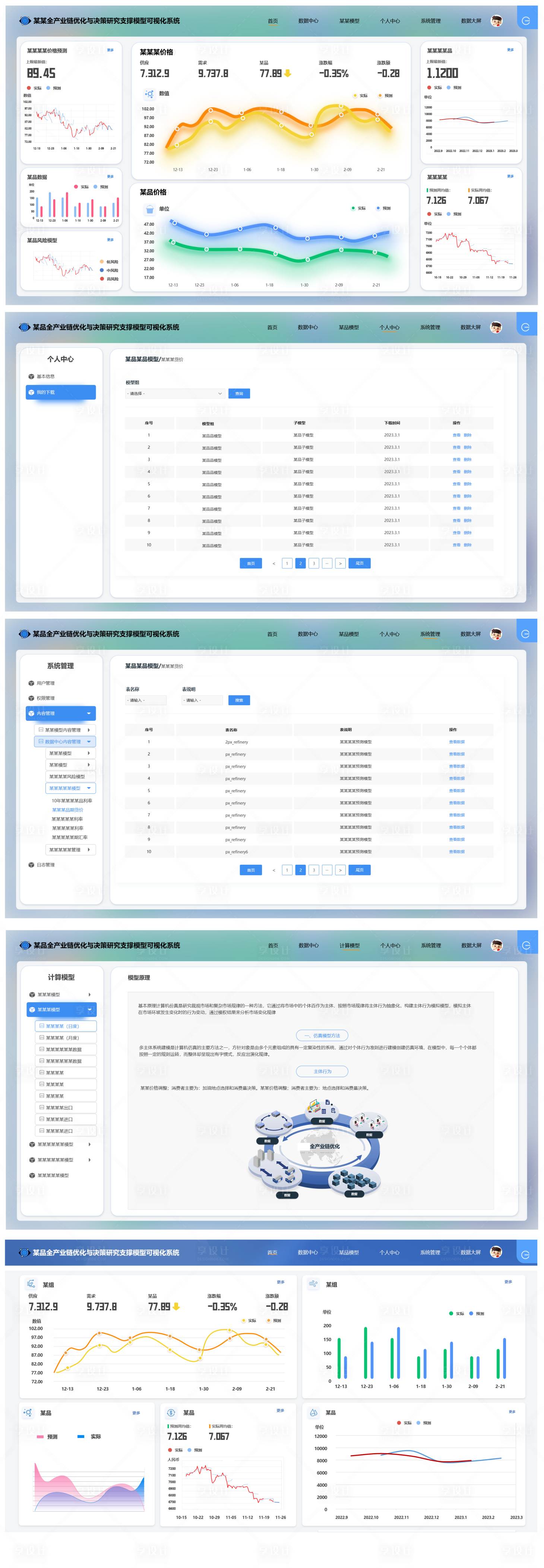
Task: Click orange 预测 legend swatch in 某某某价格 chart
Action: click(x=380, y=95)
